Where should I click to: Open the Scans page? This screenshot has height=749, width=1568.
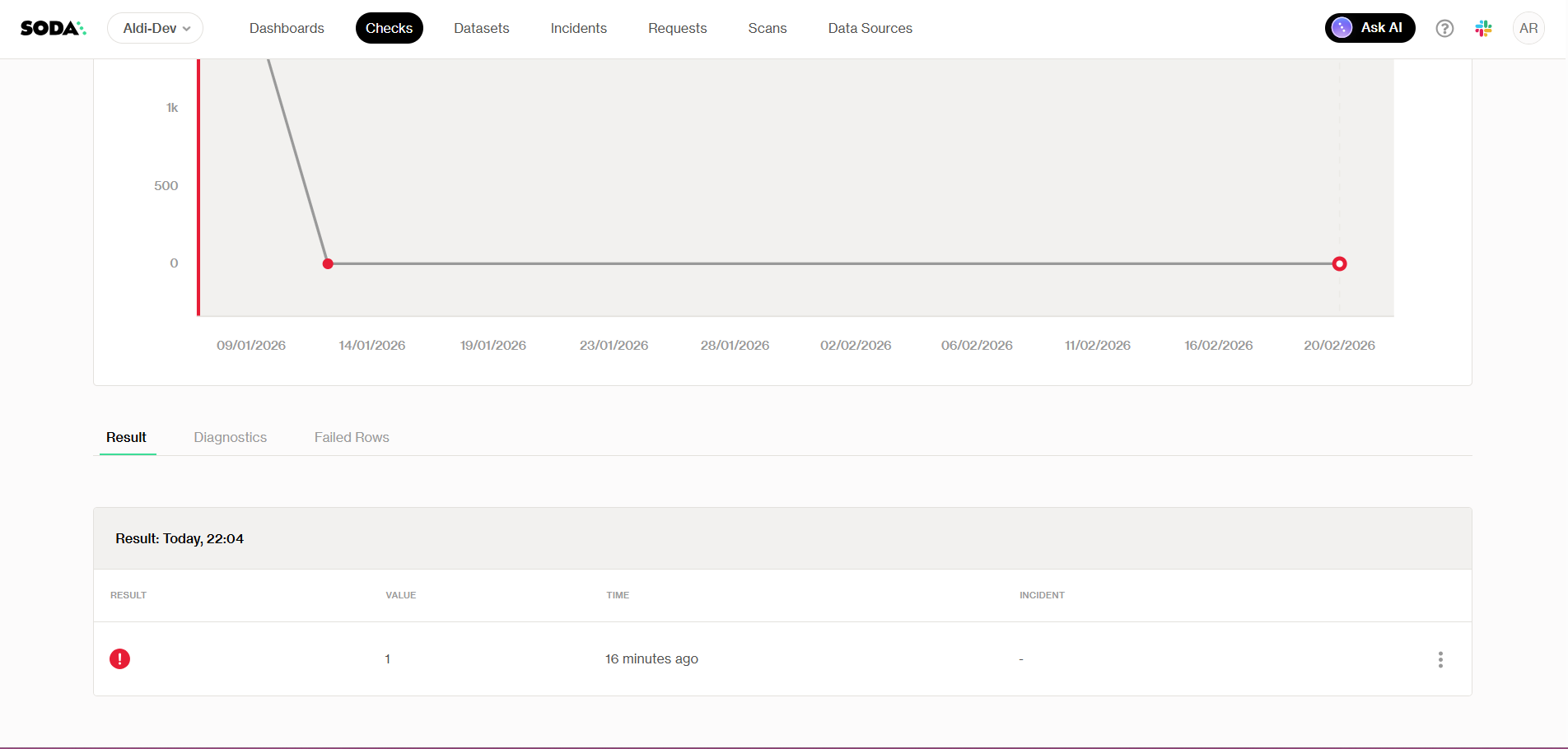pyautogui.click(x=767, y=28)
